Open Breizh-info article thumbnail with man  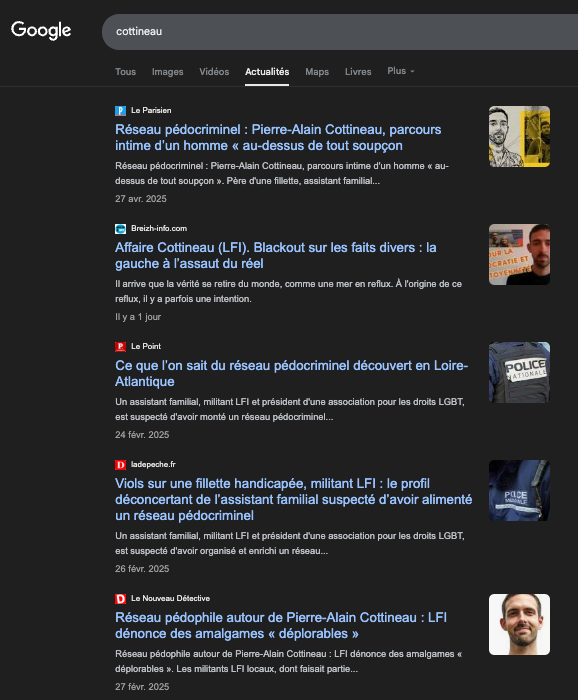[x=519, y=254]
